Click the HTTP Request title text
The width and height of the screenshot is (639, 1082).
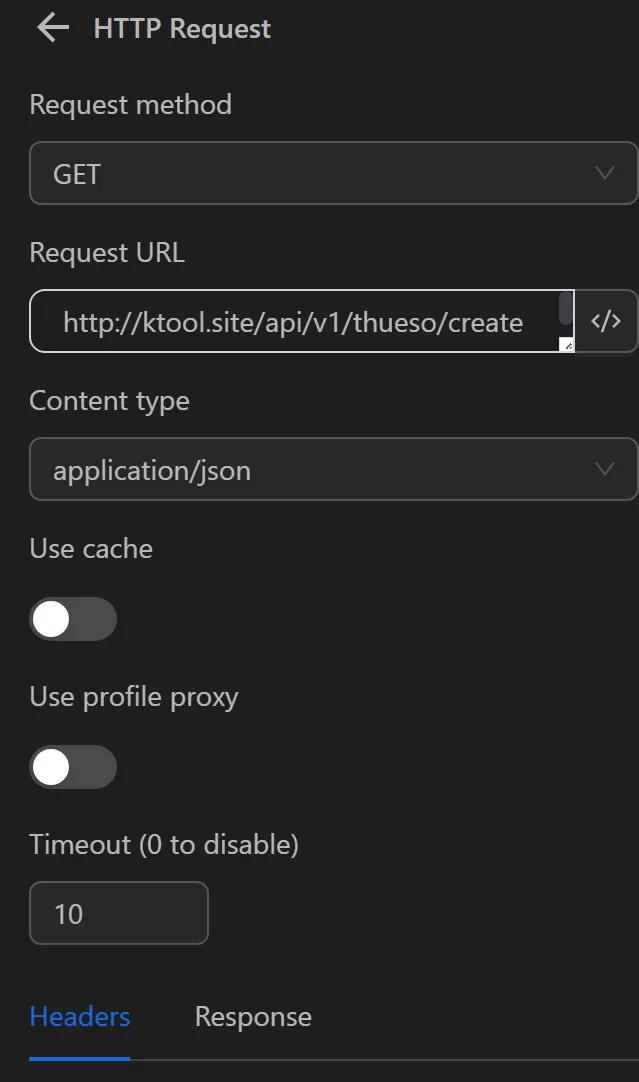click(181, 28)
